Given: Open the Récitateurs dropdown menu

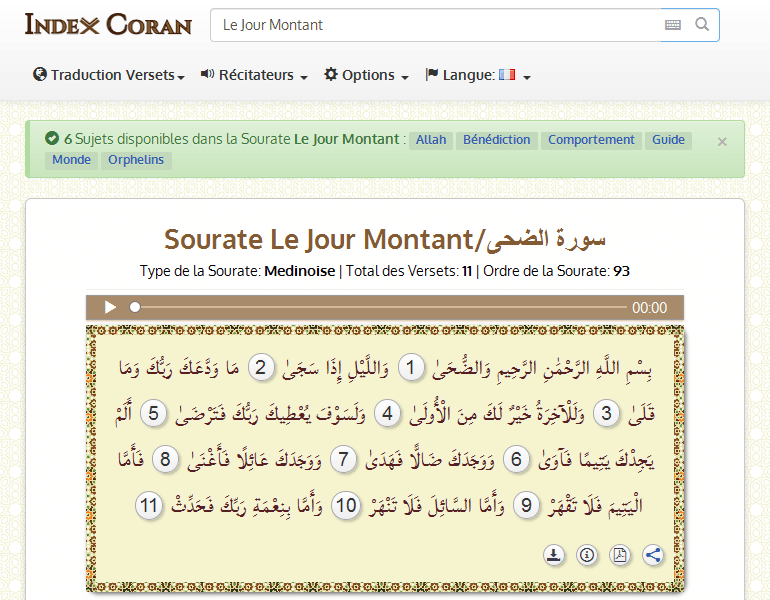Looking at the screenshot, I should click(254, 75).
